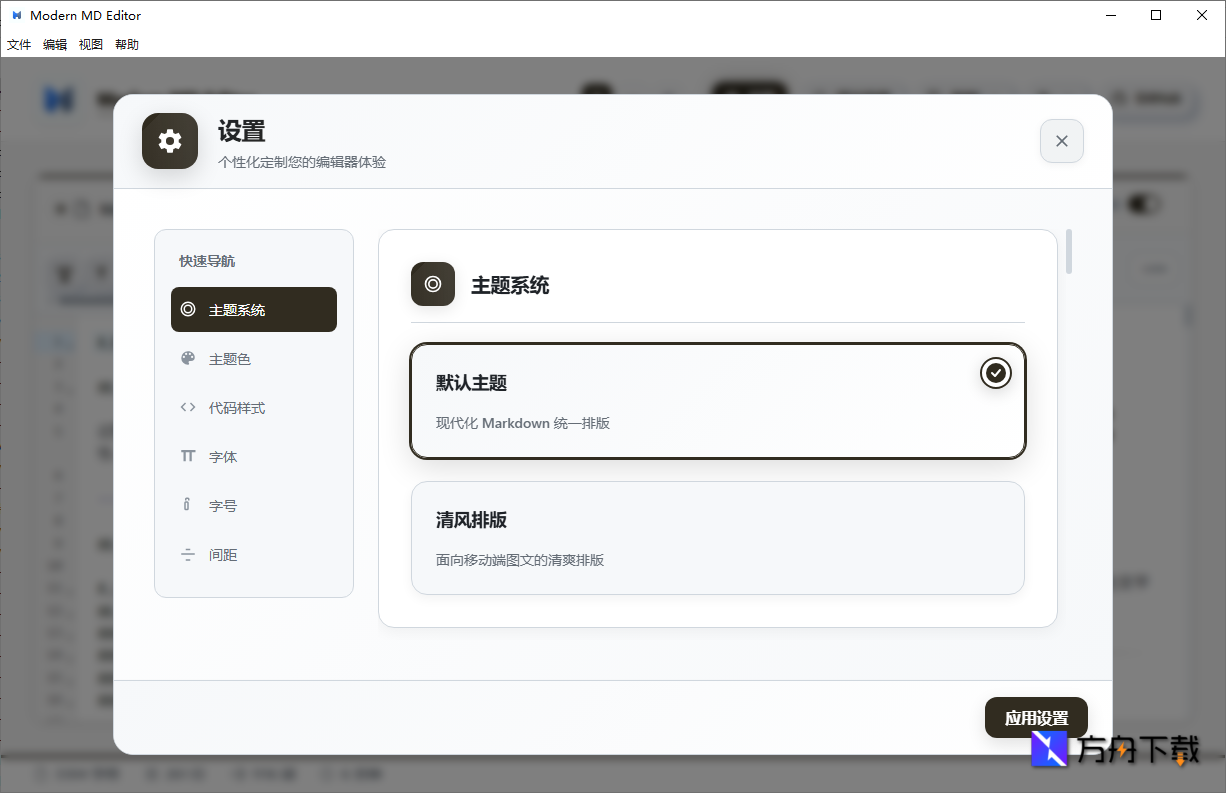Click the gear icon in the settings header
The width and height of the screenshot is (1226, 793).
pyautogui.click(x=169, y=141)
